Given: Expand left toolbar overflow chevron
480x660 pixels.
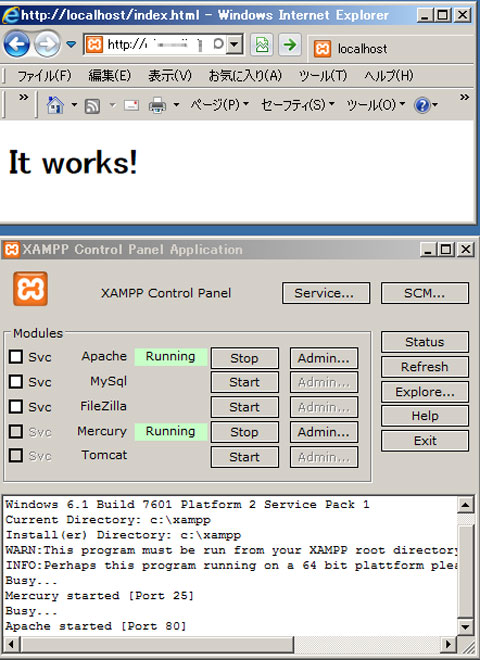Looking at the screenshot, I should click(x=24, y=98).
